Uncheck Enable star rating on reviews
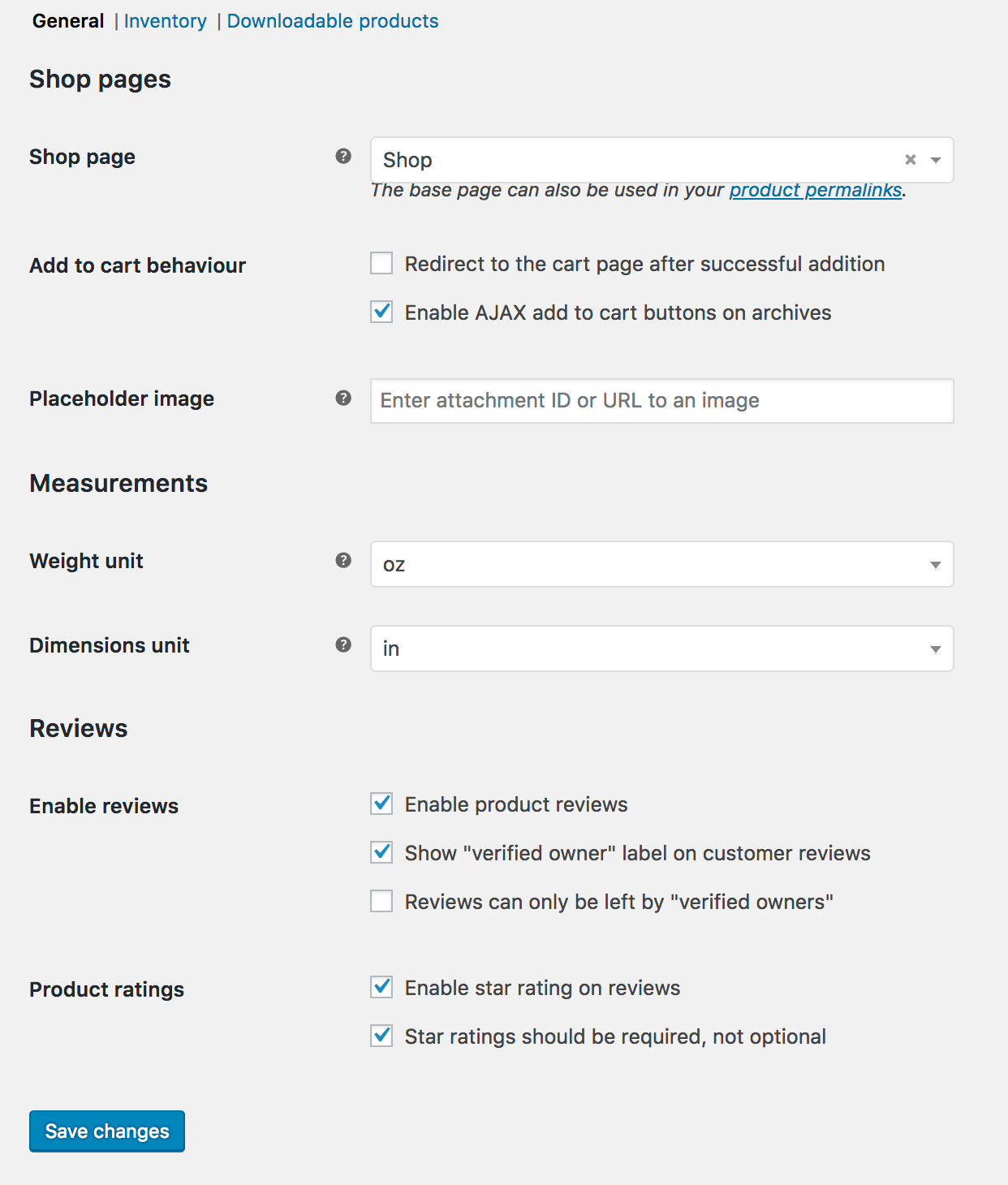Viewport: 1008px width, 1185px height. tap(381, 987)
